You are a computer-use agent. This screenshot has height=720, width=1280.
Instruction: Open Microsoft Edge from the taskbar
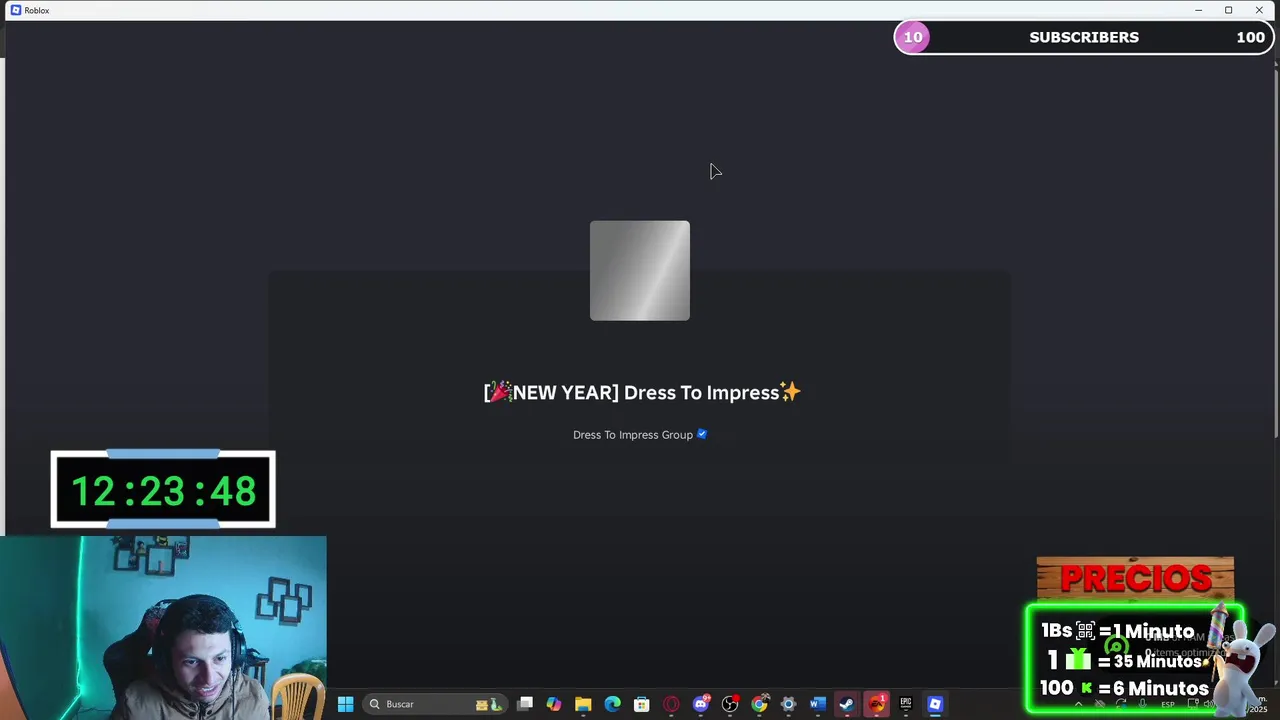(612, 704)
